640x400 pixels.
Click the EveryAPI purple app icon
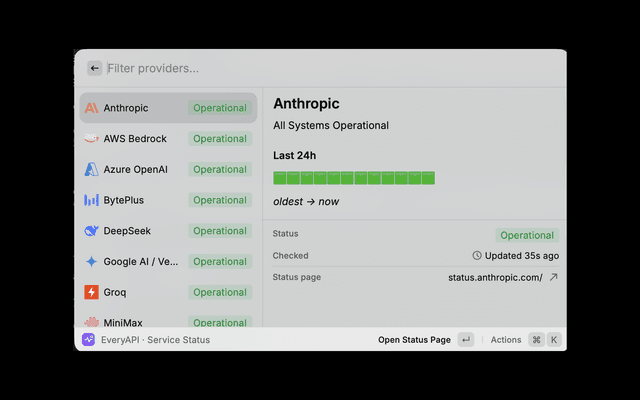pos(89,340)
